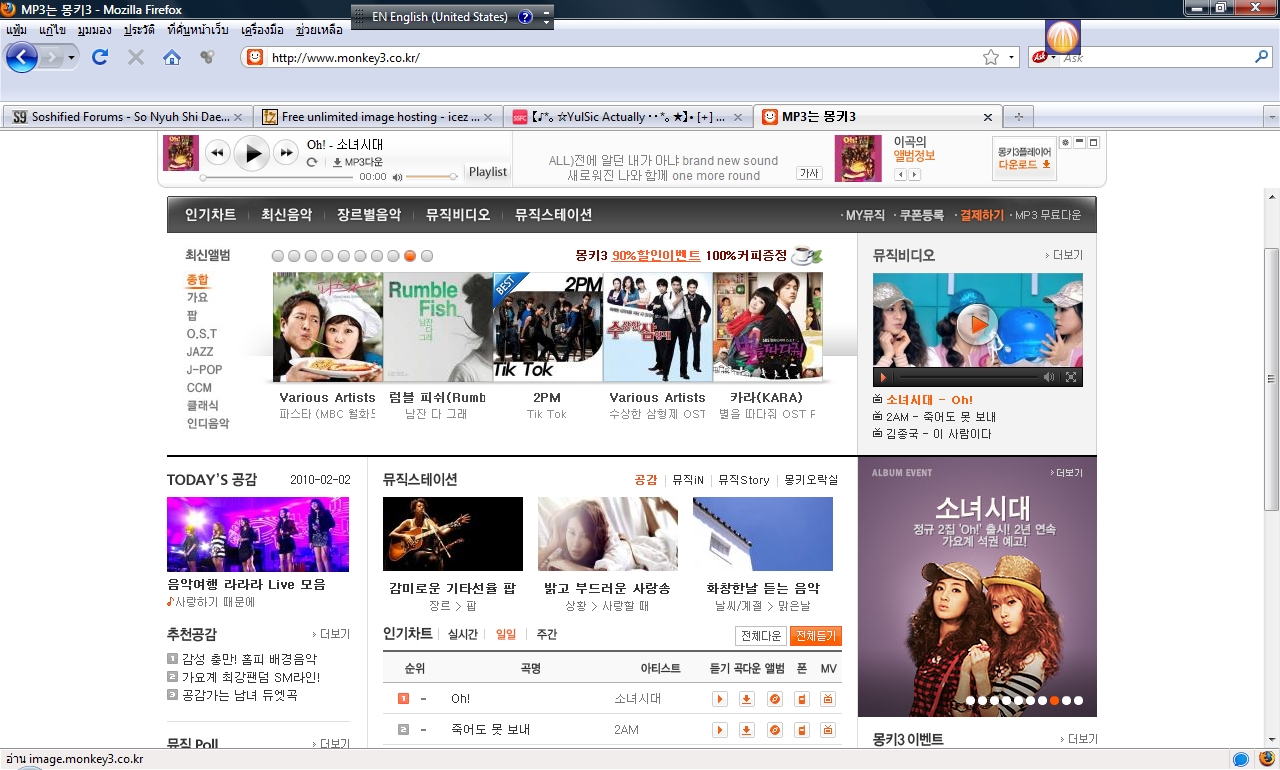Select first dot on the album event banner

coord(970,700)
